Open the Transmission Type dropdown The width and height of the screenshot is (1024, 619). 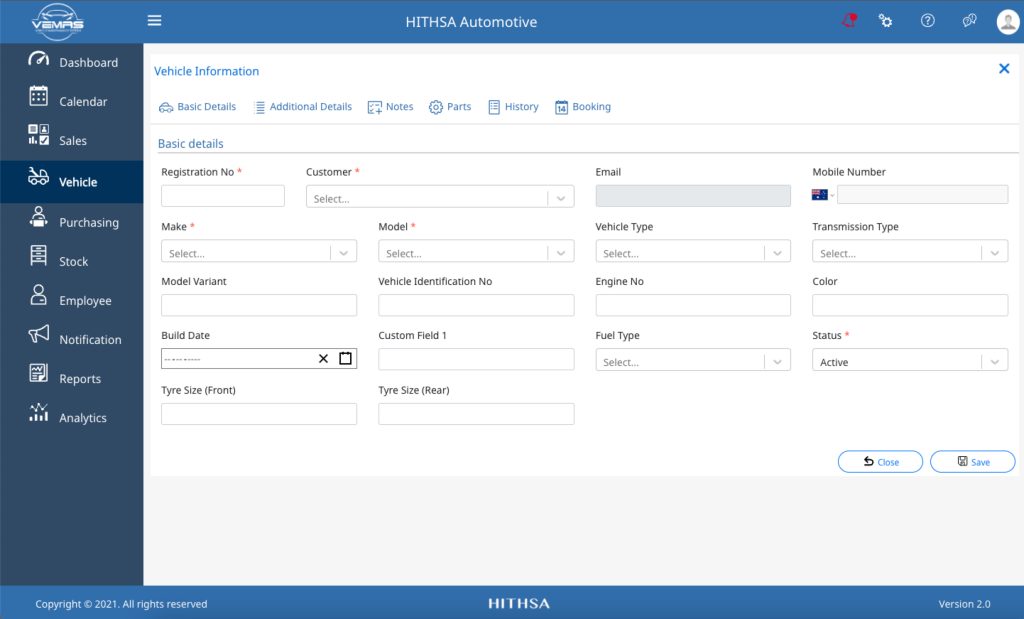(910, 252)
